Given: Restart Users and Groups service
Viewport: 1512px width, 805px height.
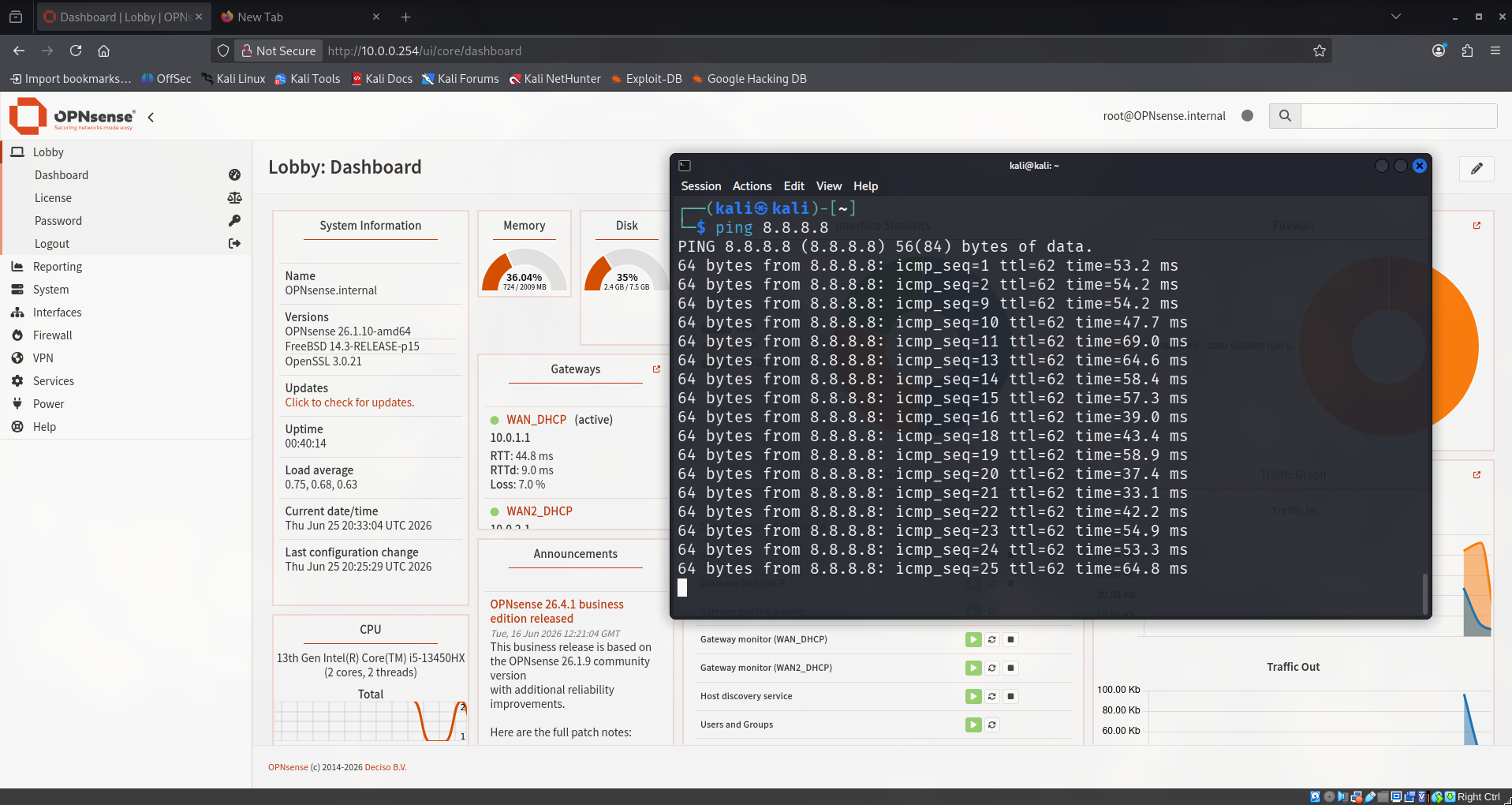Looking at the screenshot, I should (992, 724).
